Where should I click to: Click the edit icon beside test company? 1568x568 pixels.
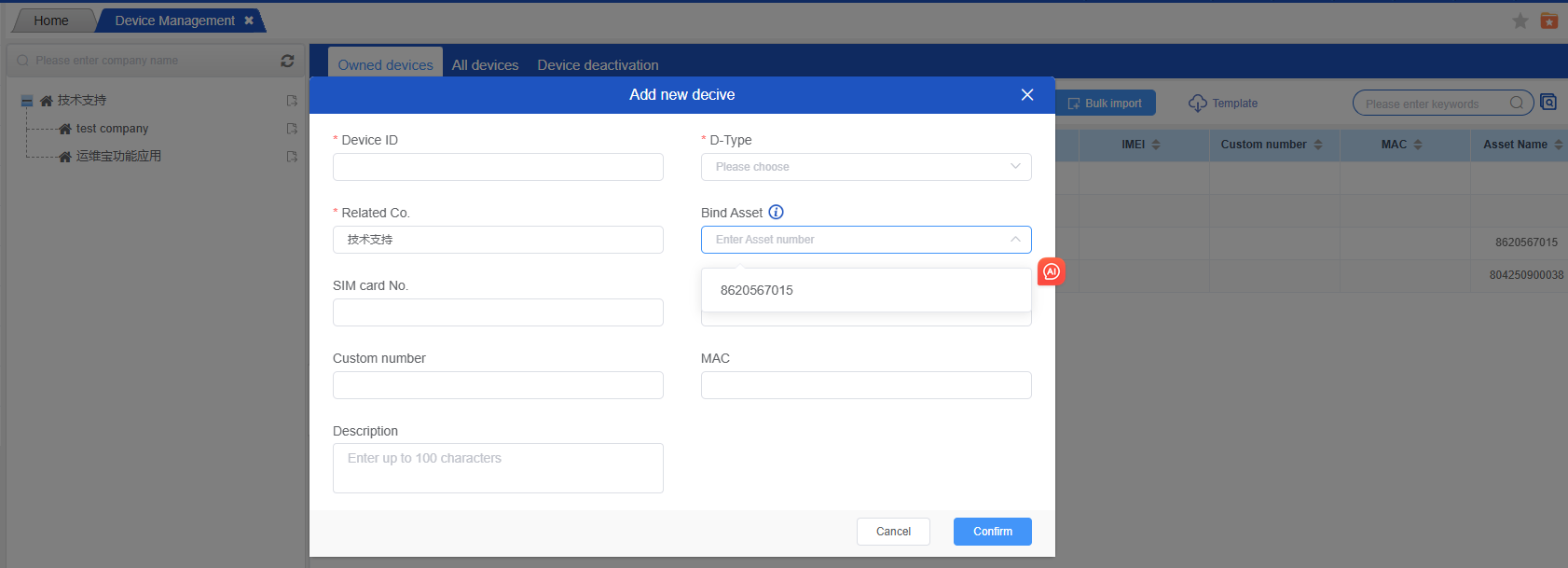click(x=292, y=129)
